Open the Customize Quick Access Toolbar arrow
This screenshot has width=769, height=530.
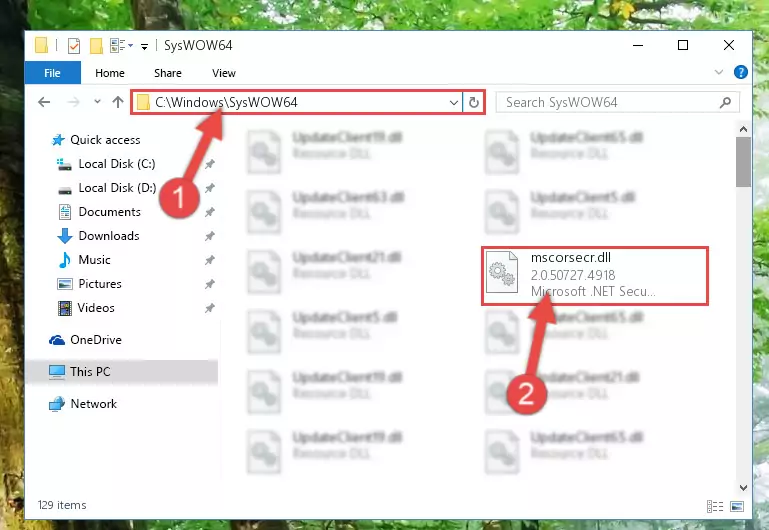pyautogui.click(x=144, y=47)
